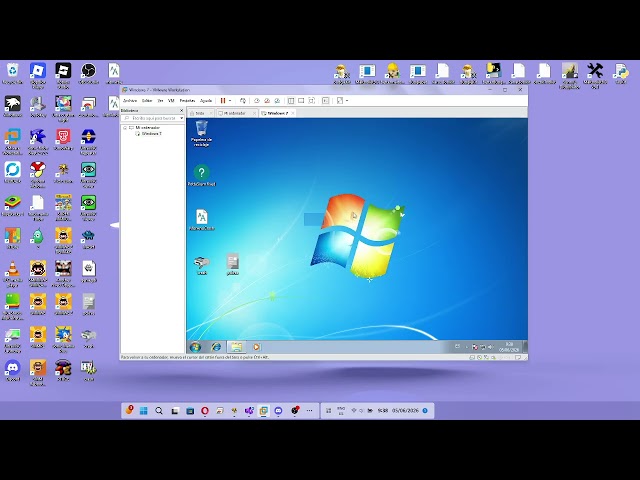Screen dimensions: 640x480
Task: Open the Pestañas menu in VMware
Action: [187, 100]
